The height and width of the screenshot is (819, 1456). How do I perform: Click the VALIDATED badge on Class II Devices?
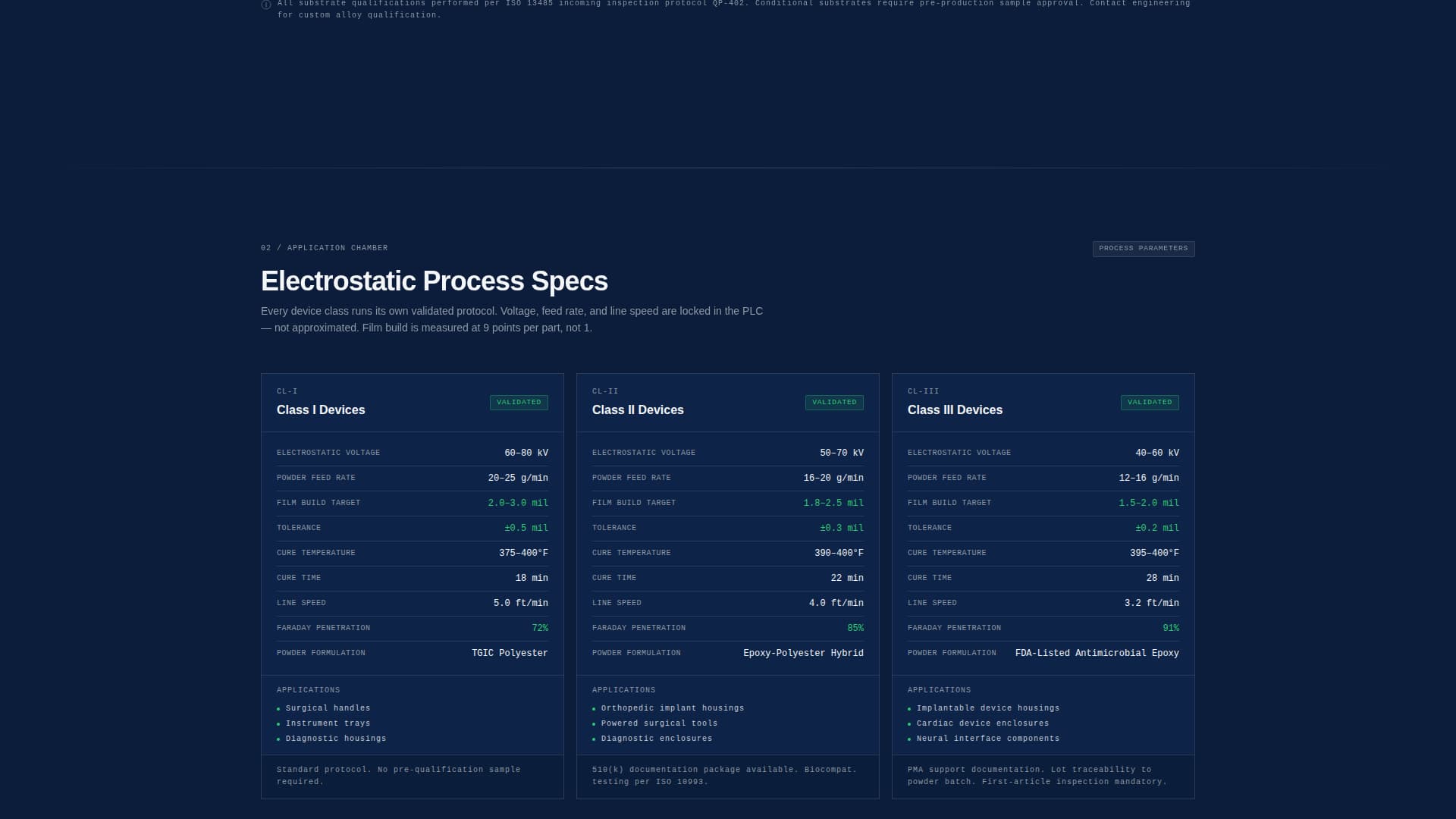click(x=834, y=403)
